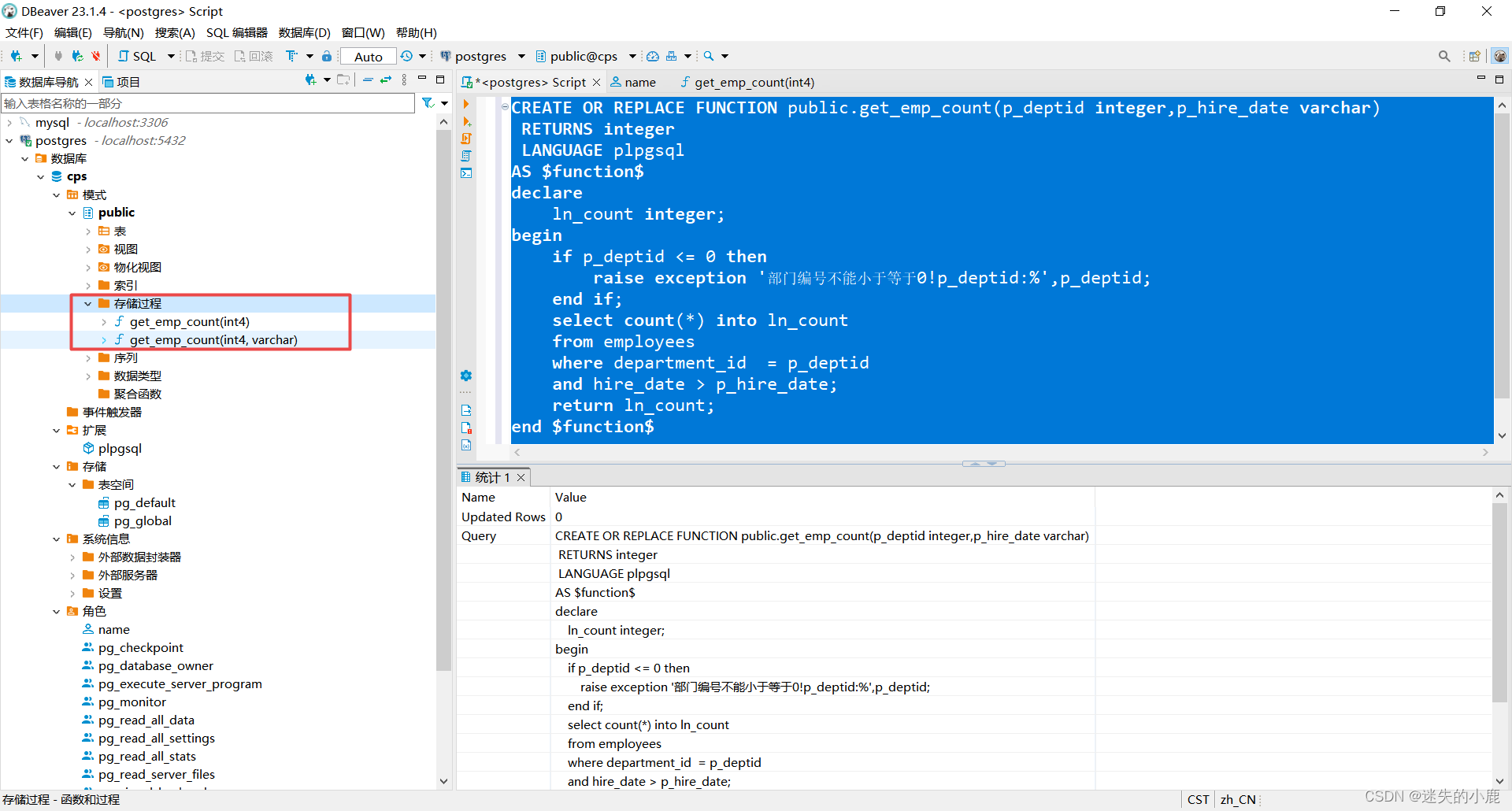
Task: Switch to the name editor tab
Action: click(633, 82)
